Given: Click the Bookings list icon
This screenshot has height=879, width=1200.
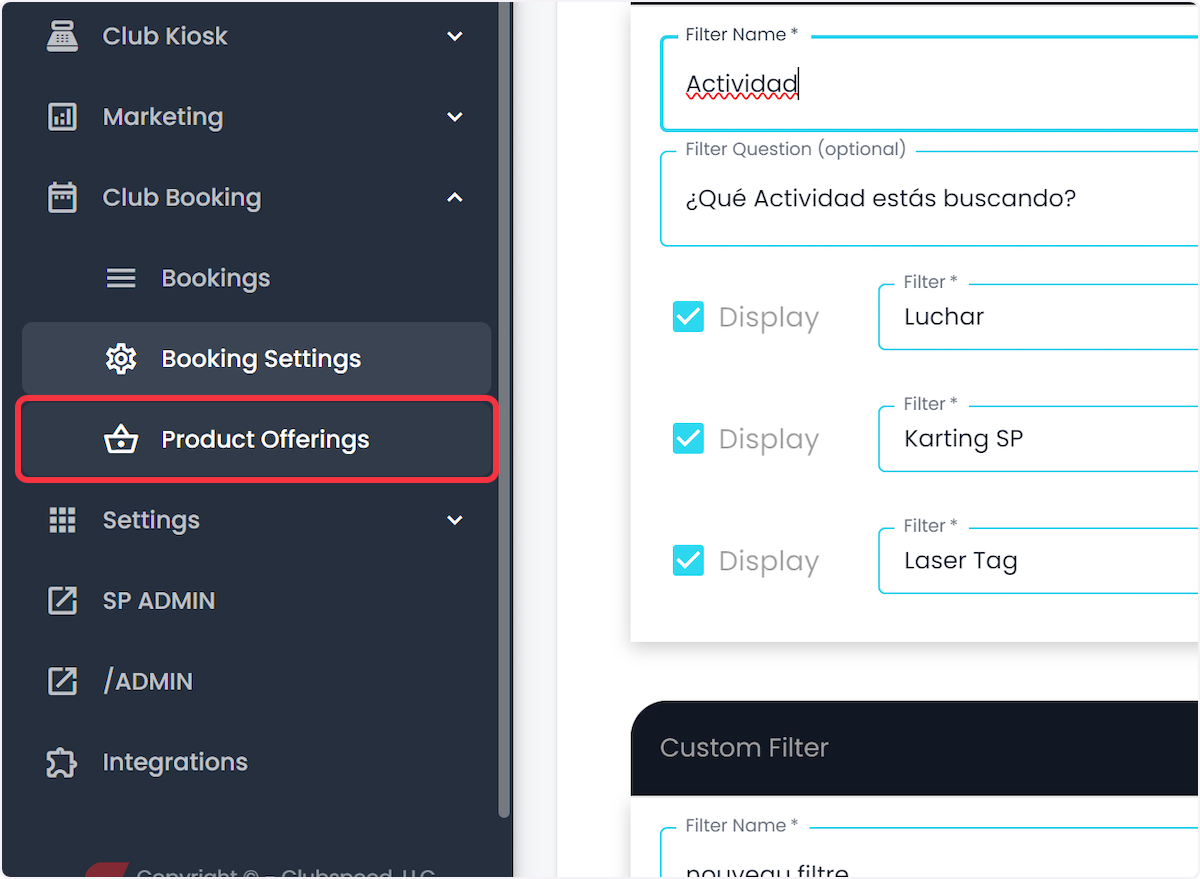Looking at the screenshot, I should pos(121,278).
